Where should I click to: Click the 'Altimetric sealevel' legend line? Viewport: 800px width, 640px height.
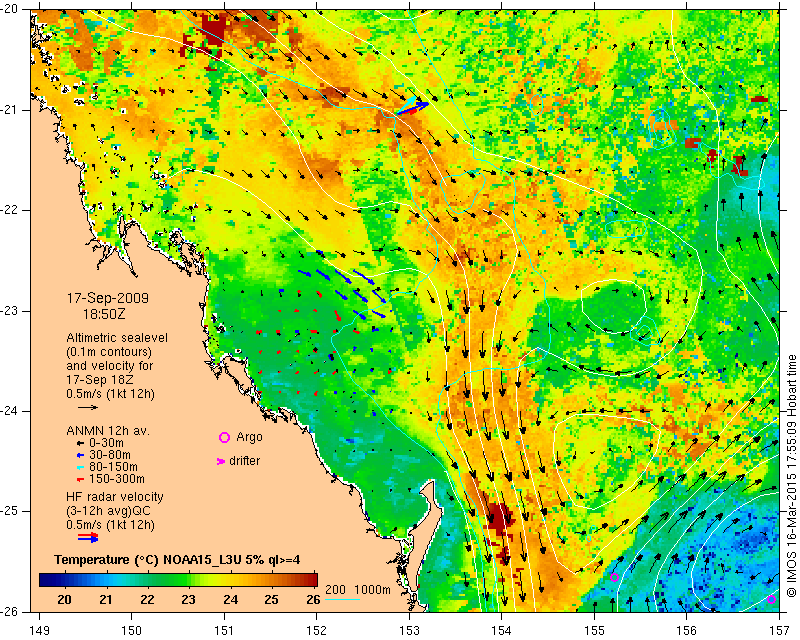pos(117,338)
